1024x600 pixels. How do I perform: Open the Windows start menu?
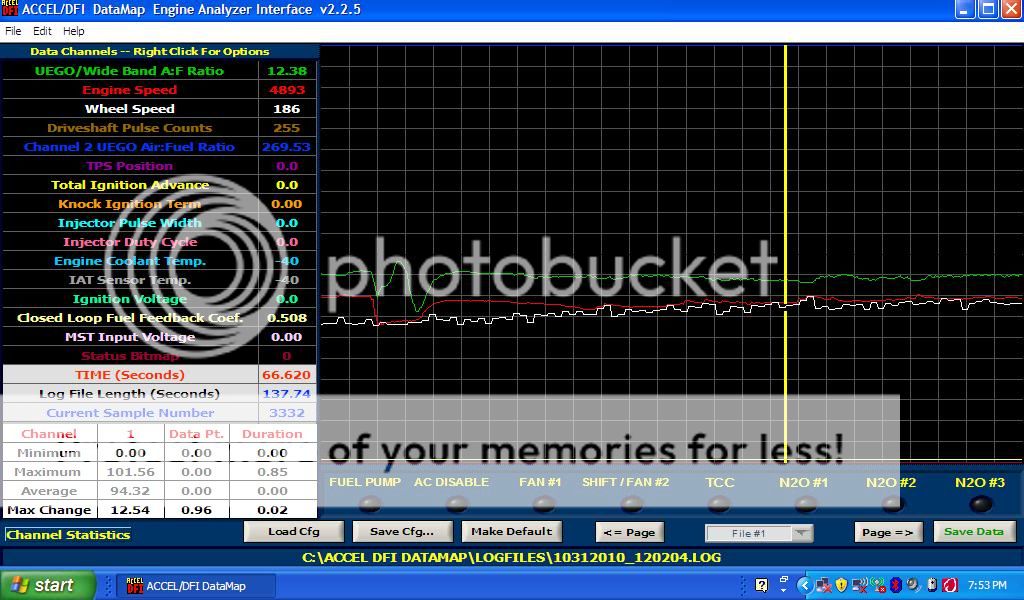pyautogui.click(x=47, y=585)
